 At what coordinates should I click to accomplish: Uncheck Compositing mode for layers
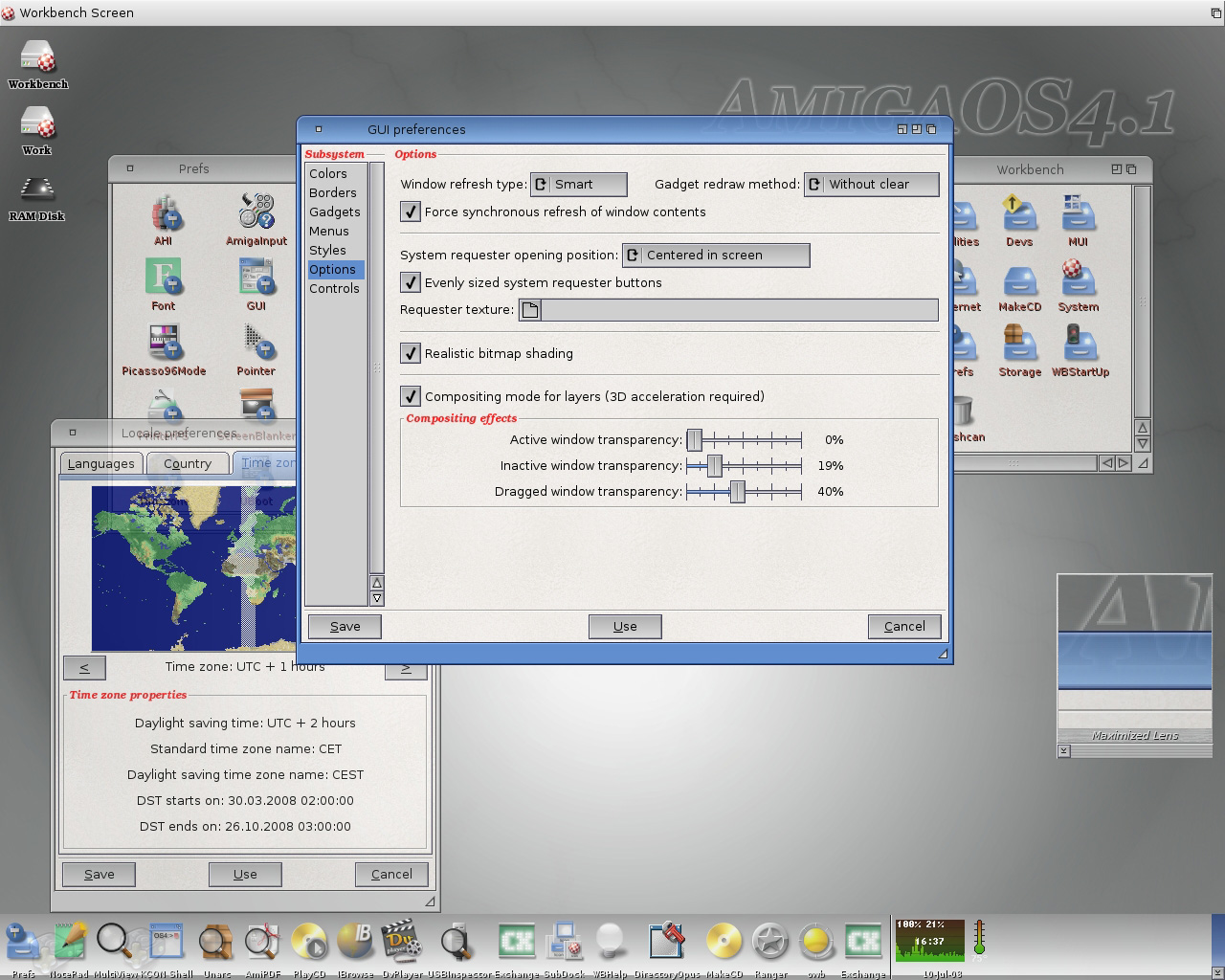[x=411, y=396]
